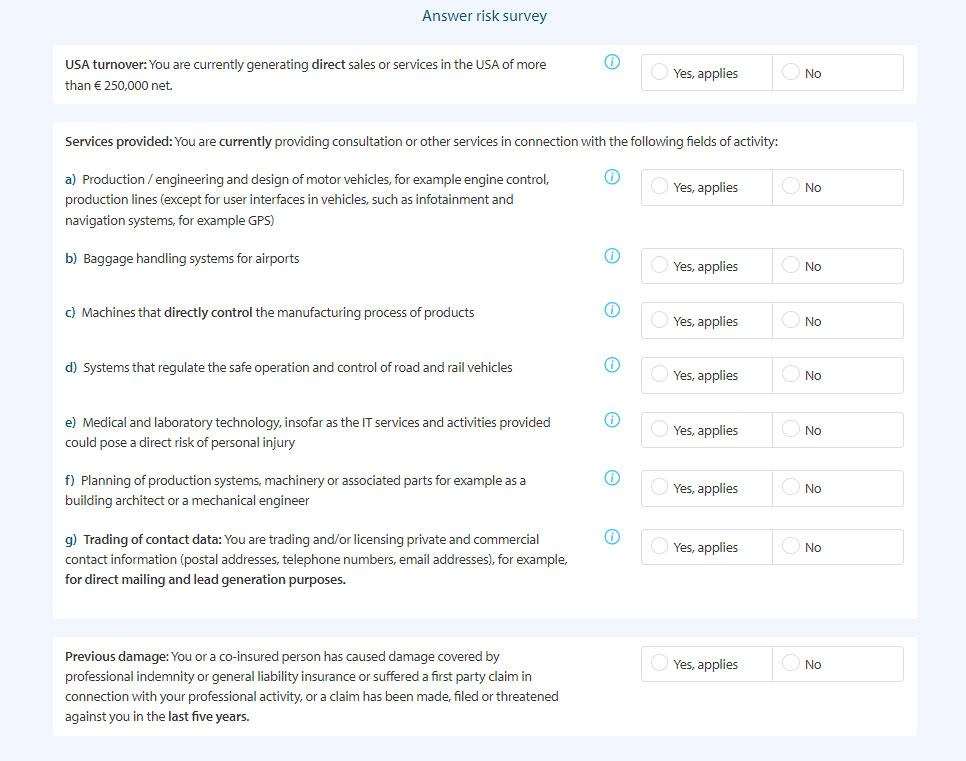This screenshot has width=966, height=761.
Task: Click info icon for road and rail vehicles
Action: tap(612, 365)
